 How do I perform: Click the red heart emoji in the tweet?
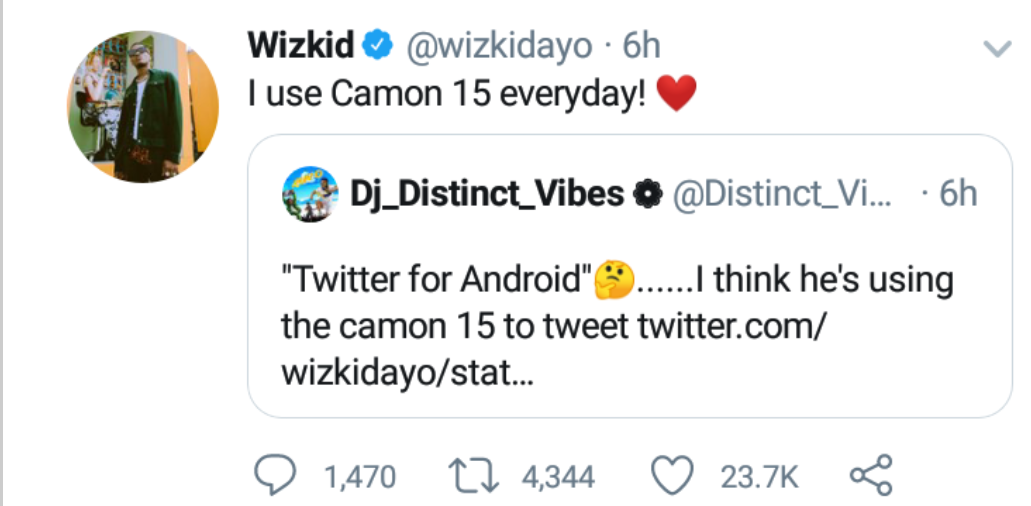677,95
